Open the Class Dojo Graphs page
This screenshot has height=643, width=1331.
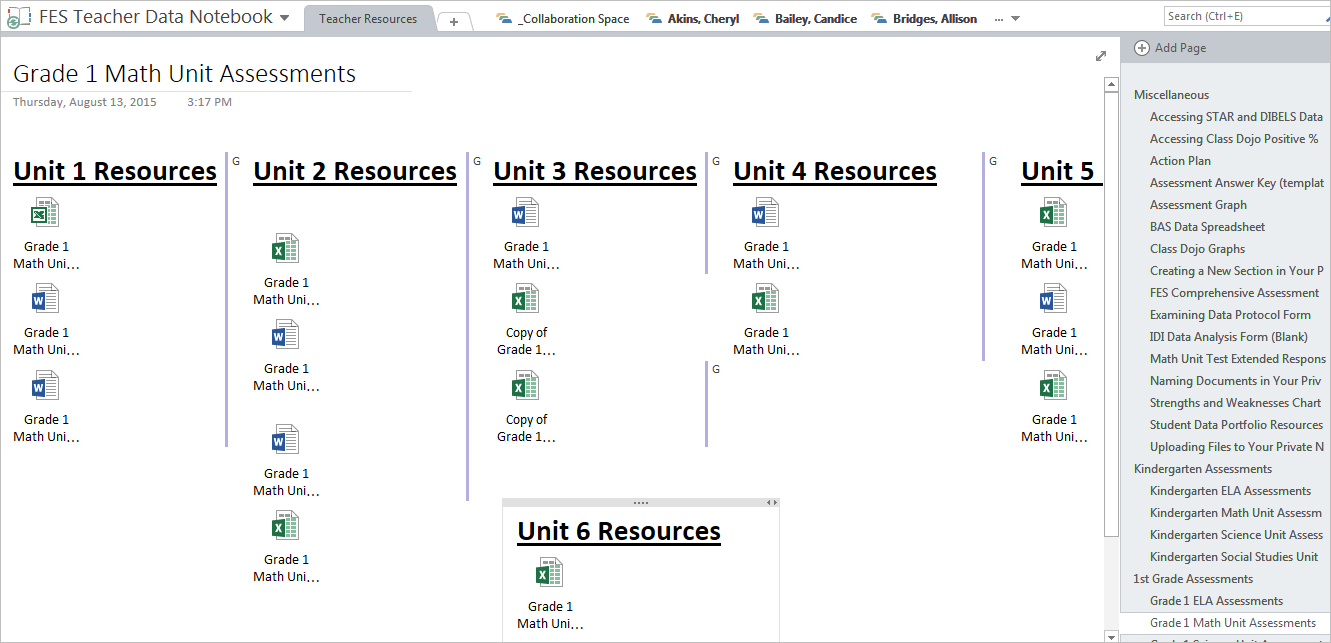click(1197, 249)
